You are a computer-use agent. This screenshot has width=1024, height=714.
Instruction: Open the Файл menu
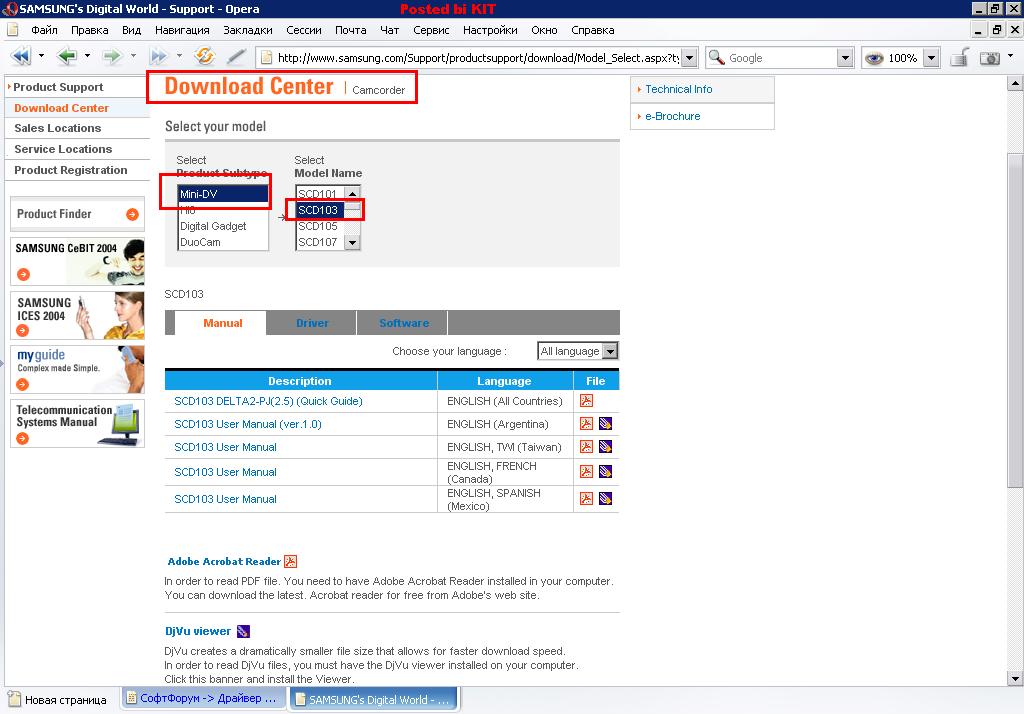(x=44, y=30)
